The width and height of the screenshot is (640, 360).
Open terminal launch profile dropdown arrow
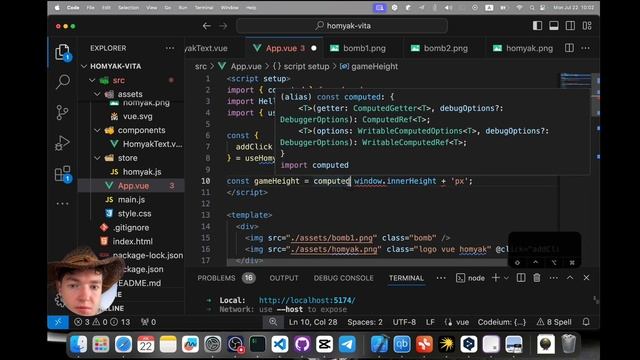(507, 278)
